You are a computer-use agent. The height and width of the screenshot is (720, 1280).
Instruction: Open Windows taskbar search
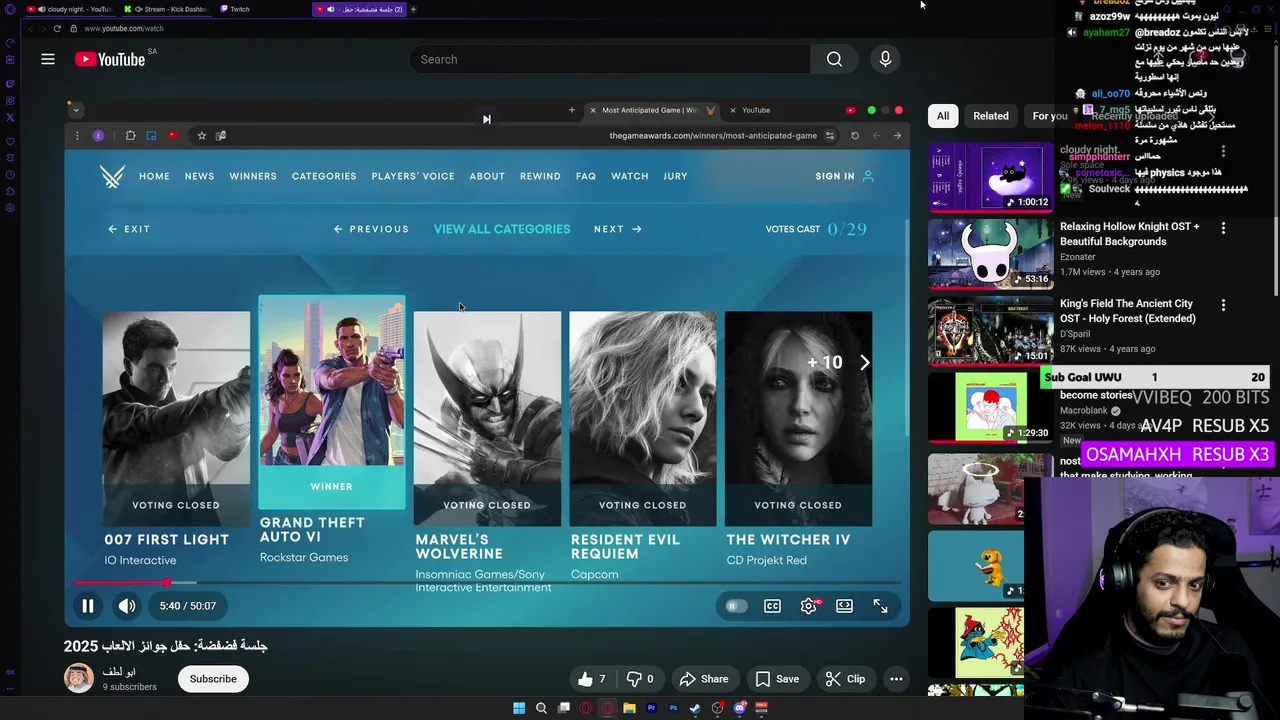(541, 708)
